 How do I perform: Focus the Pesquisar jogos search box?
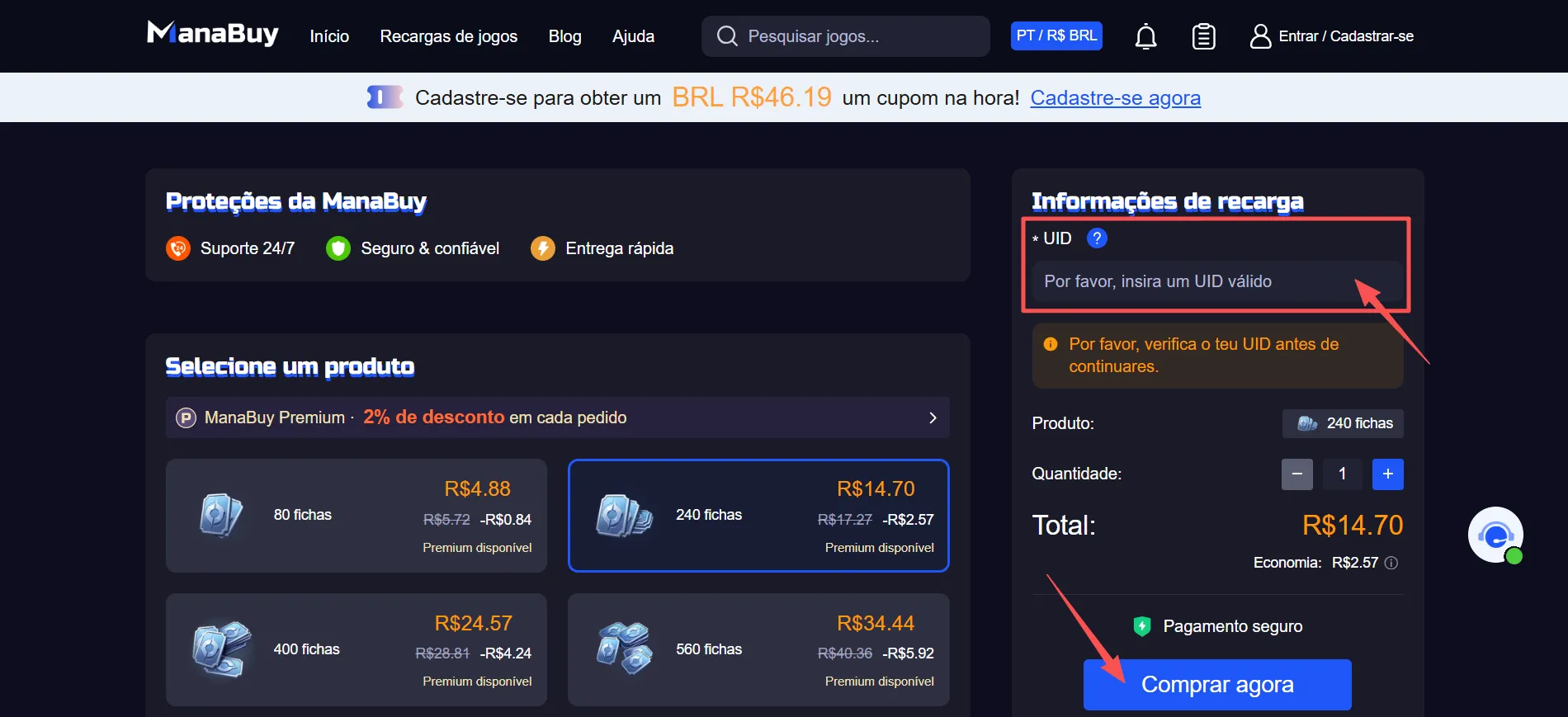click(x=846, y=36)
